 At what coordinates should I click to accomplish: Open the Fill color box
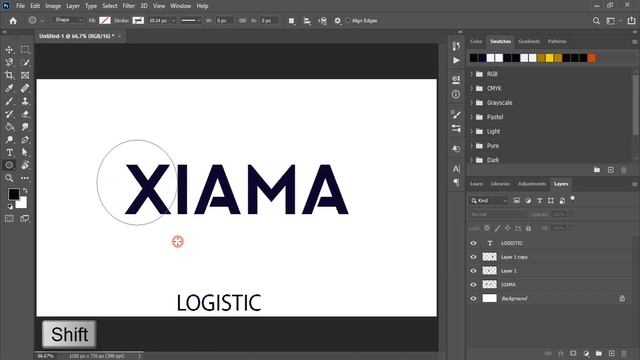click(x=105, y=20)
